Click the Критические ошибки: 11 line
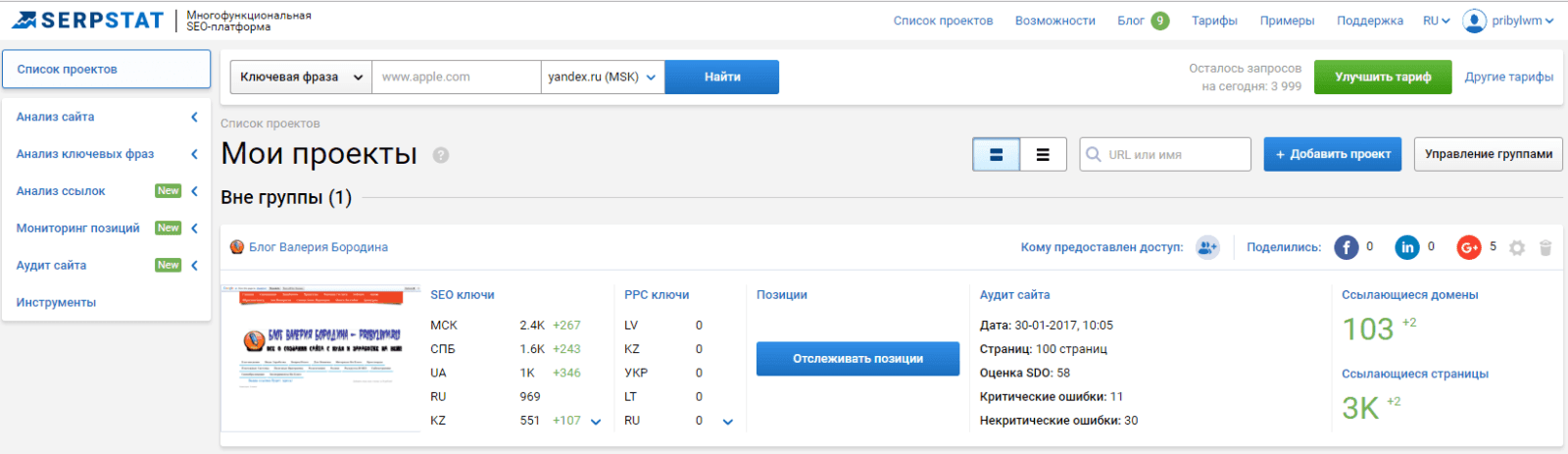Viewport: 1568px width, 454px height. click(x=1052, y=397)
